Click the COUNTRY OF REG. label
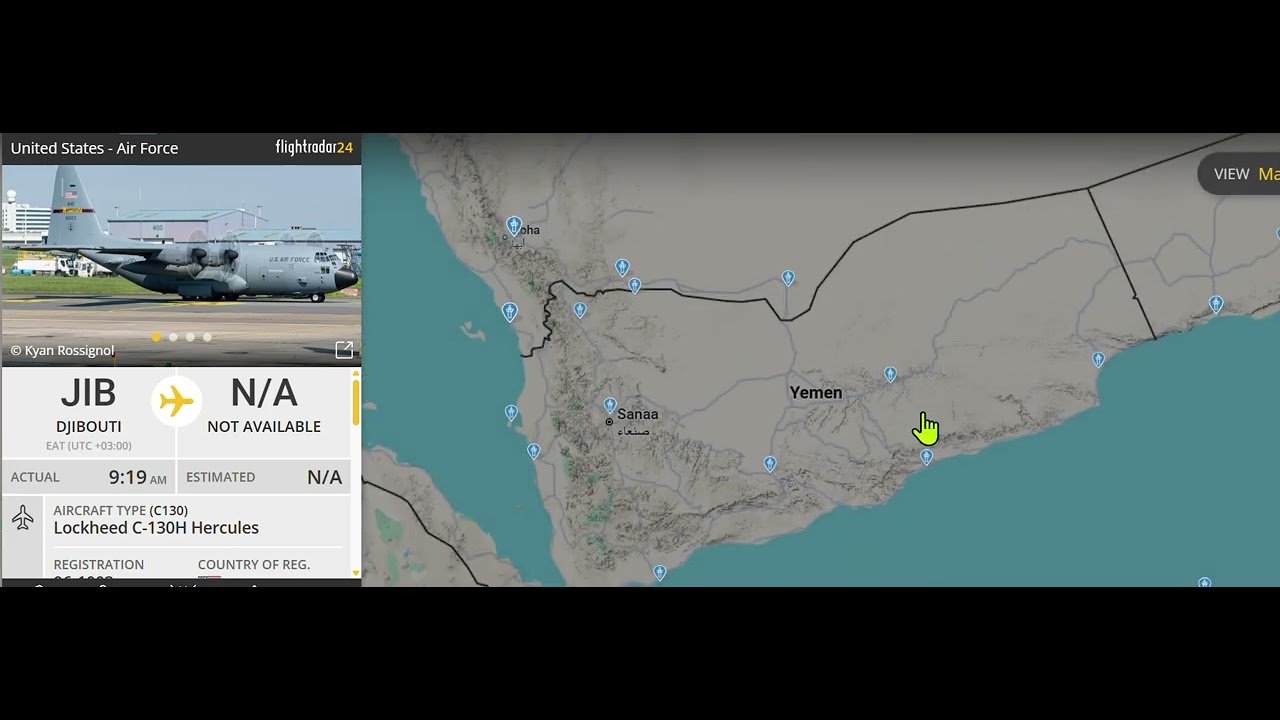This screenshot has width=1280, height=720. [254, 565]
